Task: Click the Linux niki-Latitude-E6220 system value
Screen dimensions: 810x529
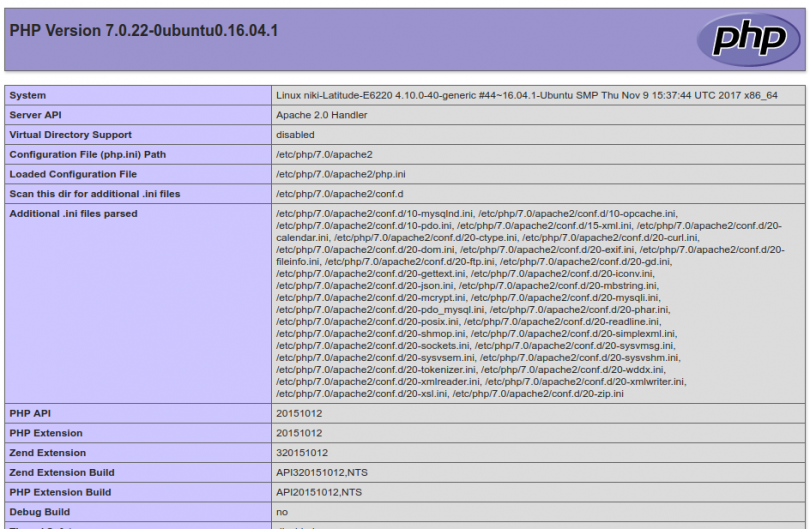Action: pos(526,96)
